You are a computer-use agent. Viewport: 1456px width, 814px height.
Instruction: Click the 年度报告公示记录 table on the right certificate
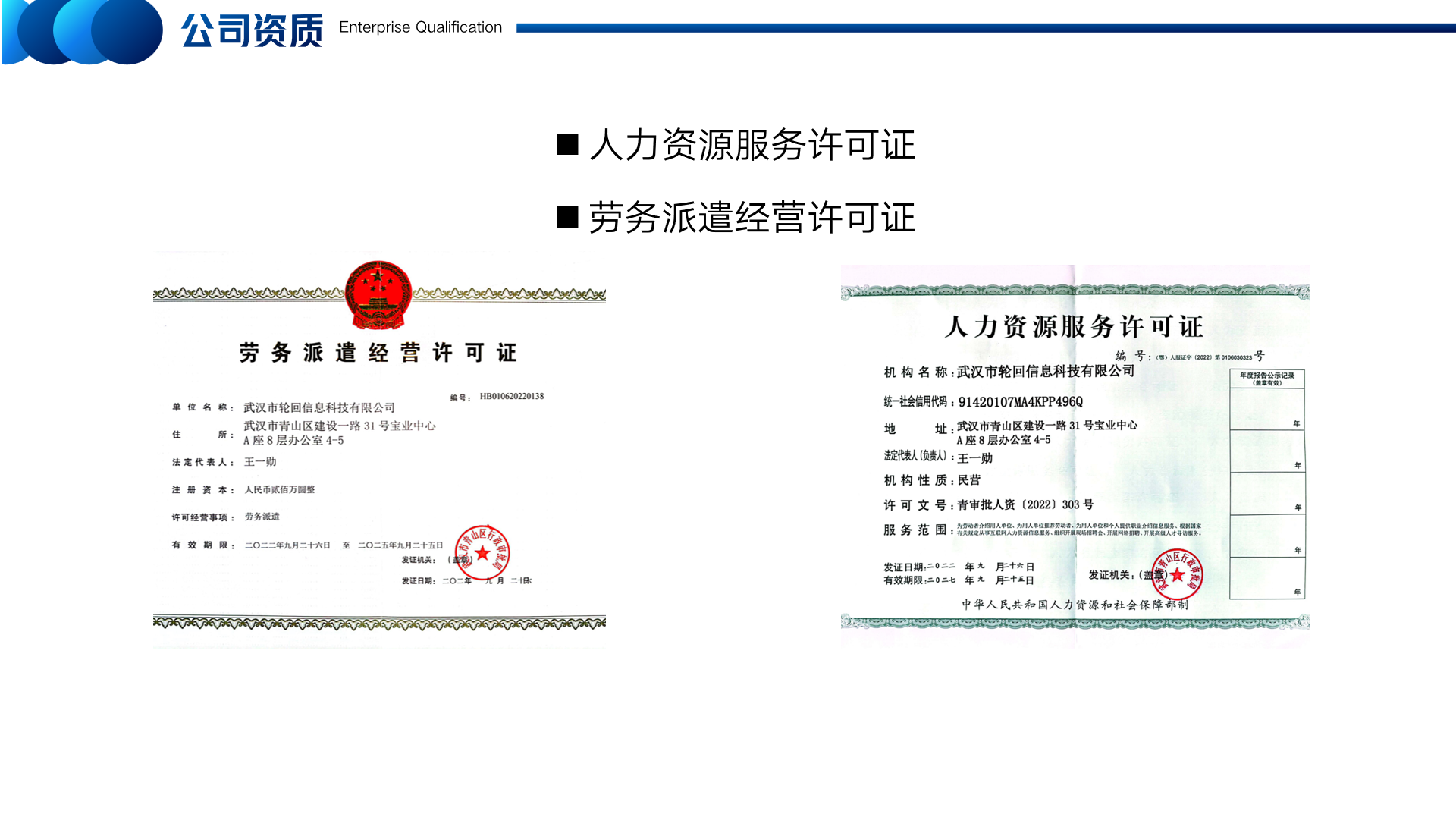[1266, 484]
